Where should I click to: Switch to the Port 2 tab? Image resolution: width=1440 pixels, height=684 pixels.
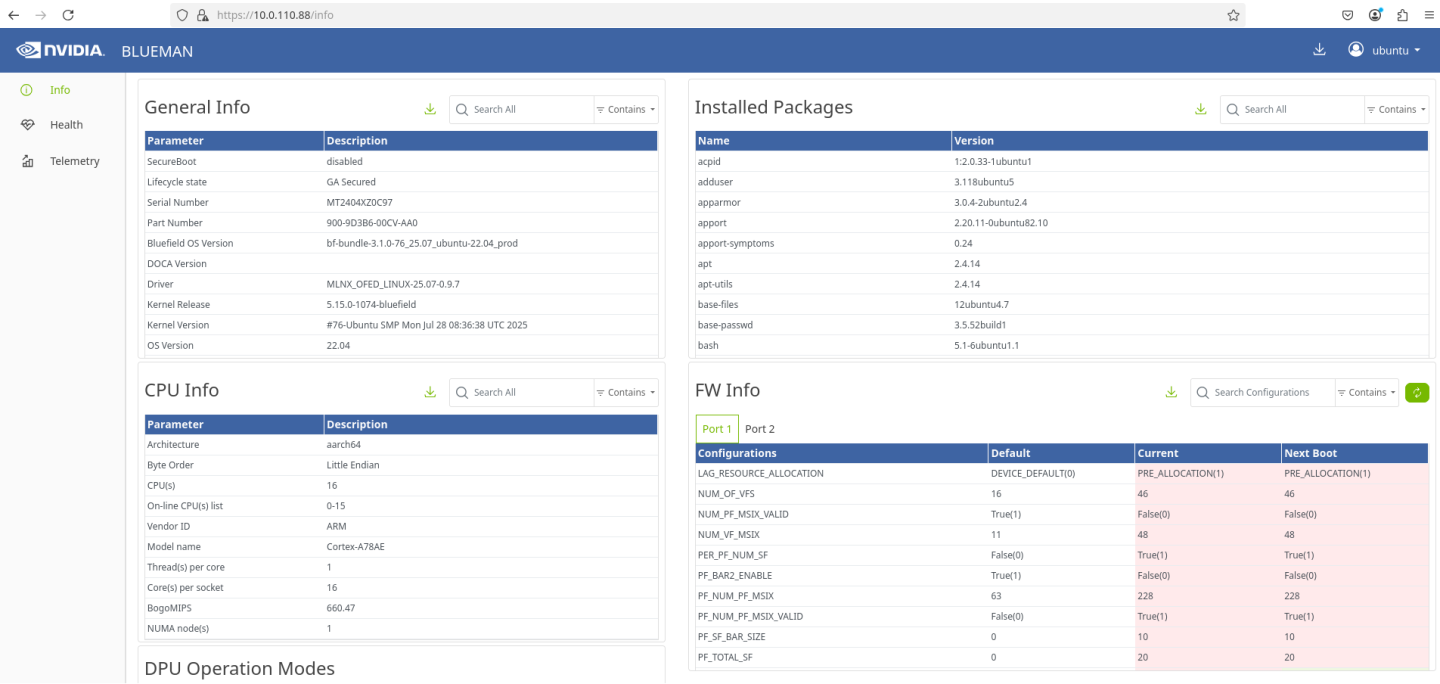pos(759,428)
